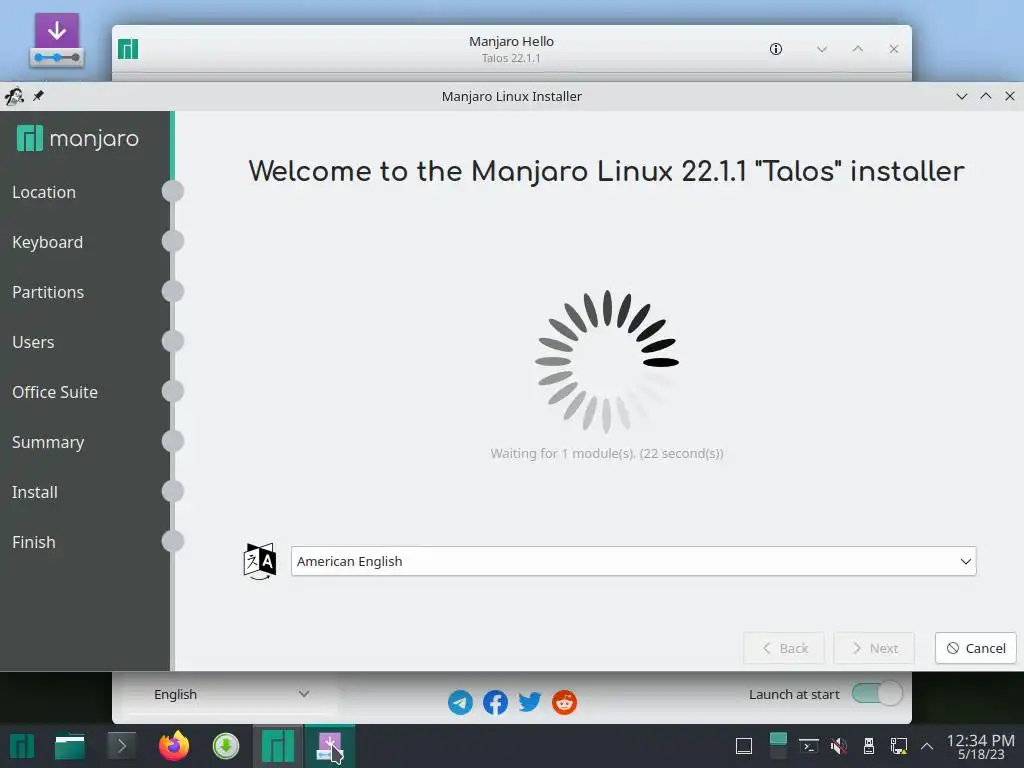The height and width of the screenshot is (768, 1024).
Task: Open the Manjaro application launcher in taskbar
Action: point(21,746)
